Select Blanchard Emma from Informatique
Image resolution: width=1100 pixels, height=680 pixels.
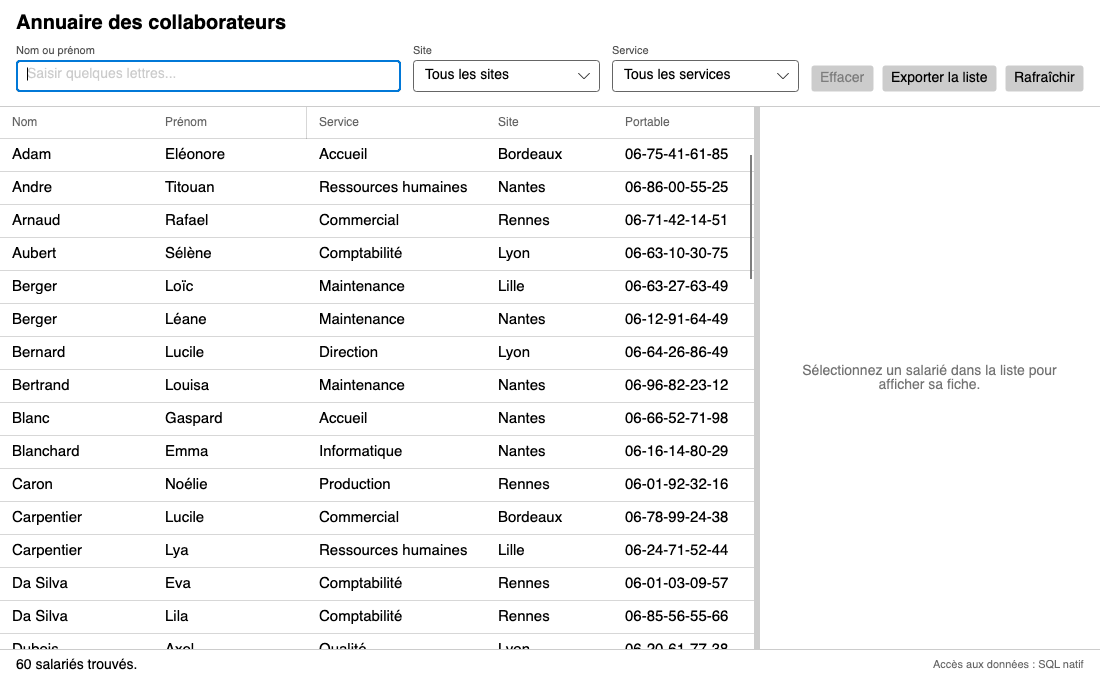click(x=377, y=451)
